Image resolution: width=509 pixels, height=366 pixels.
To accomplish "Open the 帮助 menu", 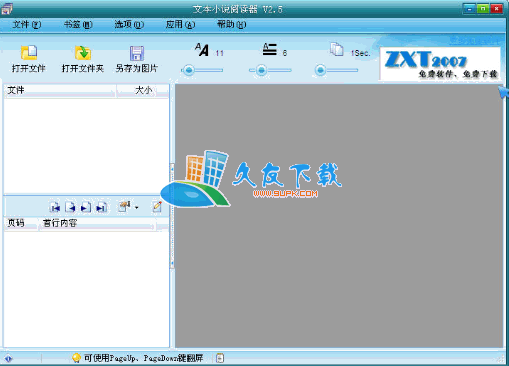I will tap(231, 25).
